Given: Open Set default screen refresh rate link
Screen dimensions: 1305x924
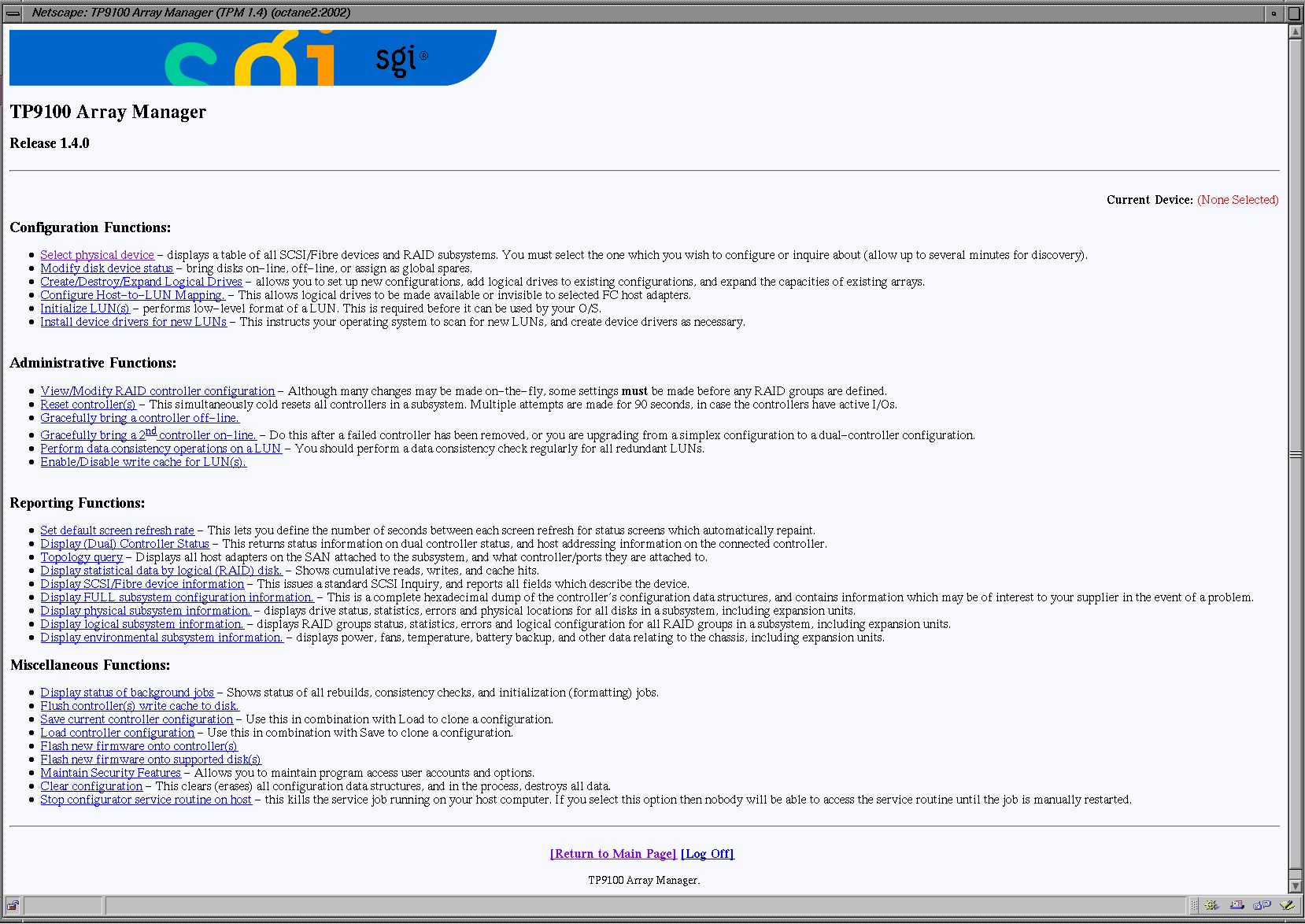Looking at the screenshot, I should tap(117, 530).
